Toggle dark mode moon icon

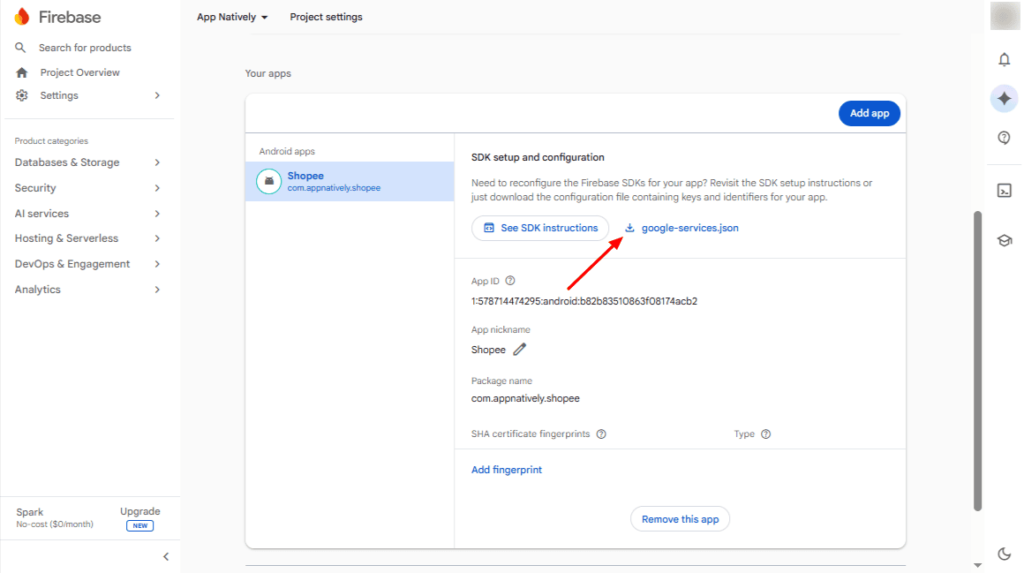1004,553
